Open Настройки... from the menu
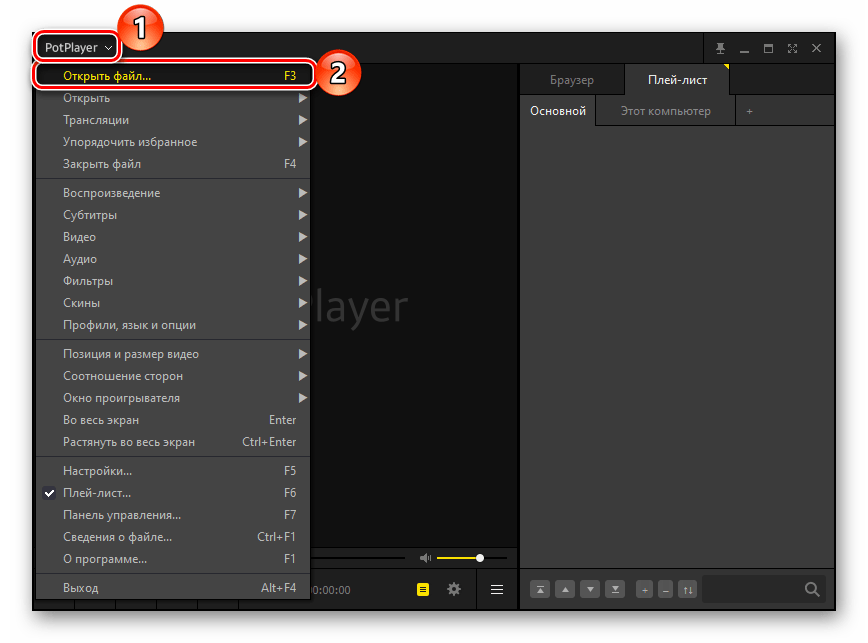 (x=173, y=471)
